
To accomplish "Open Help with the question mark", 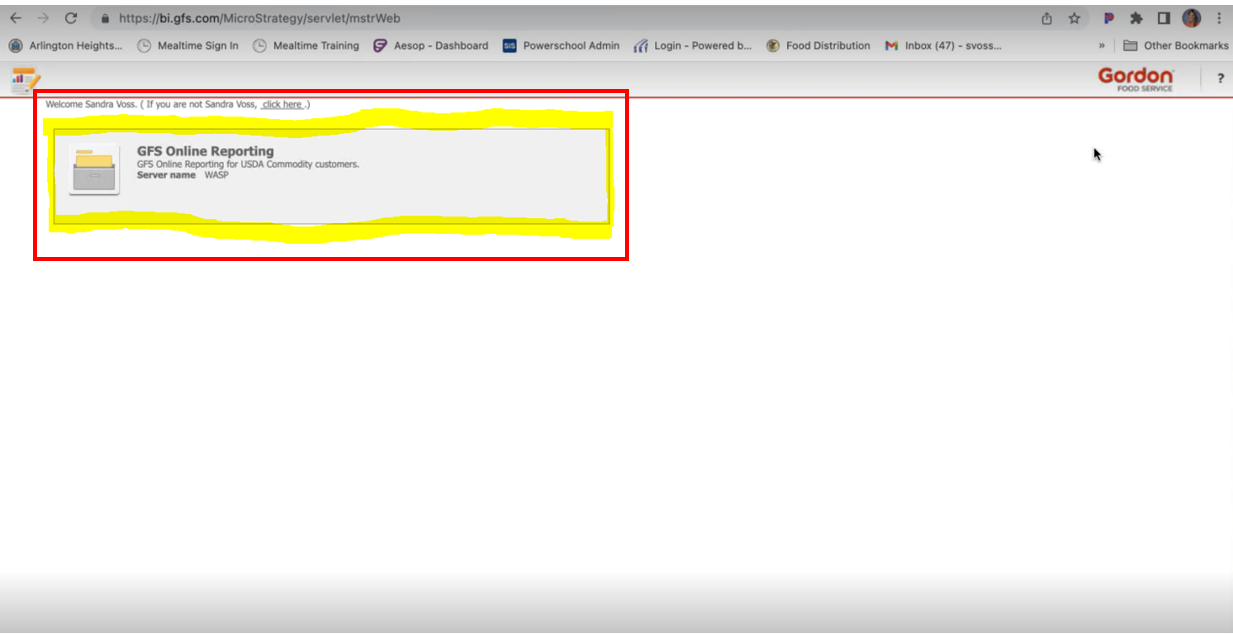I will coord(1220,79).
